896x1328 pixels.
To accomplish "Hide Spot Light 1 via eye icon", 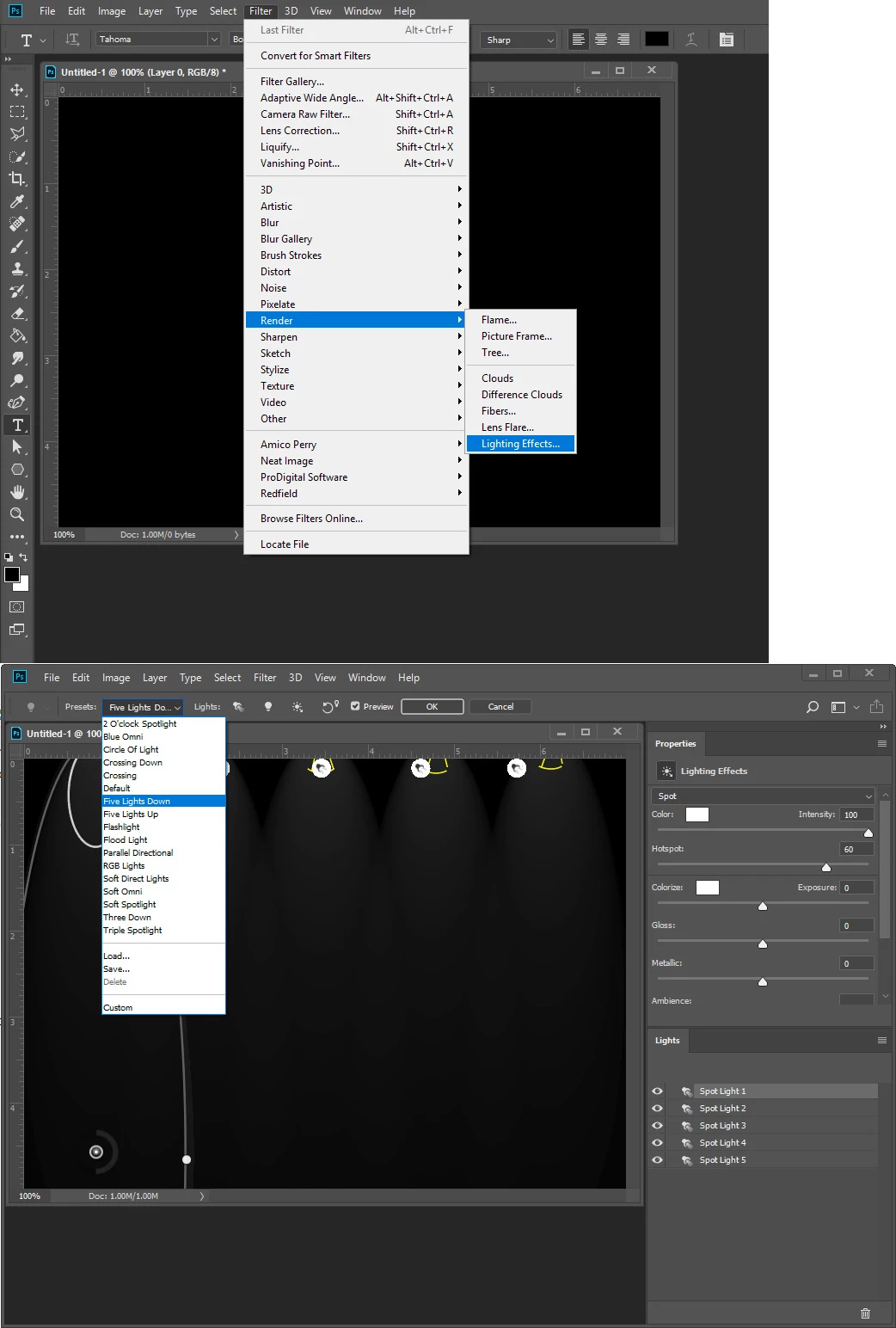I will pos(658,1091).
